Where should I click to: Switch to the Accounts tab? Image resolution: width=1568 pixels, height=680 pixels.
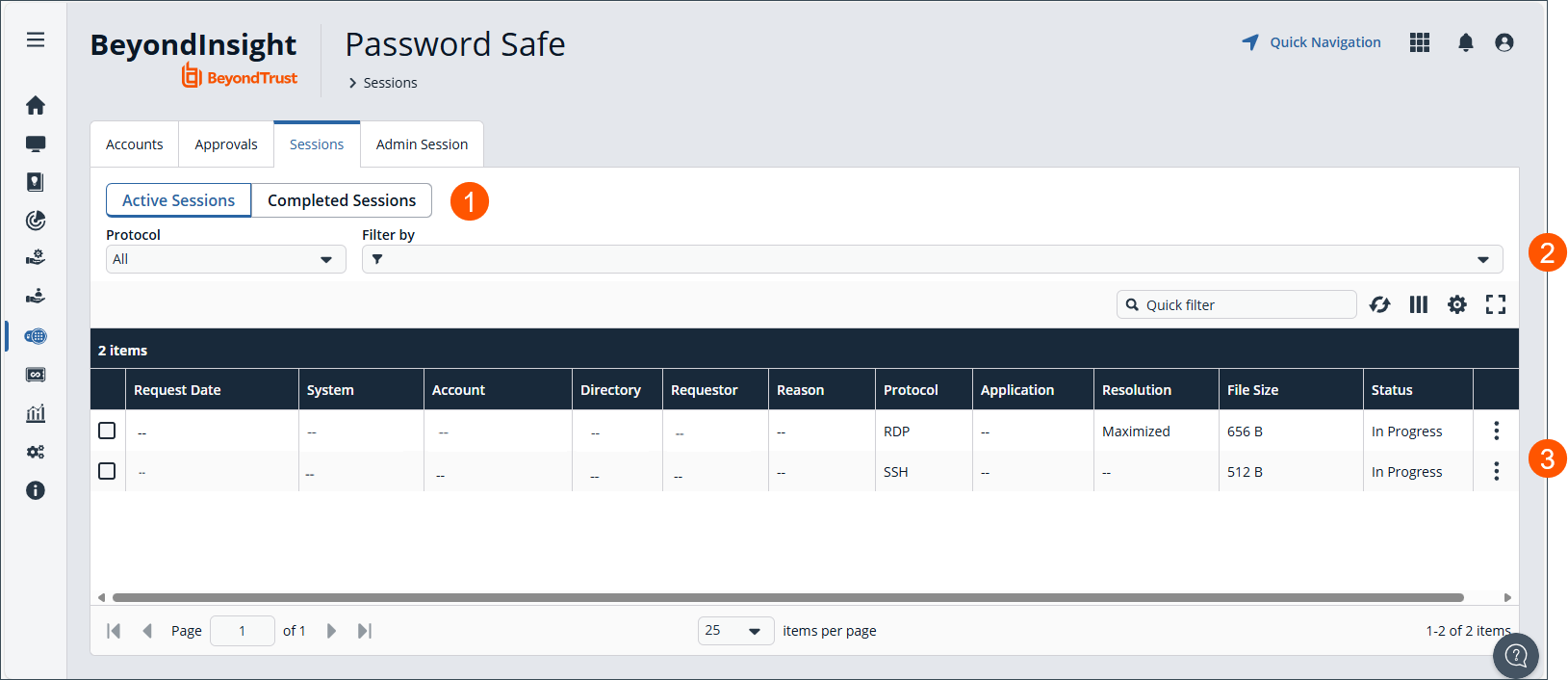pyautogui.click(x=135, y=144)
